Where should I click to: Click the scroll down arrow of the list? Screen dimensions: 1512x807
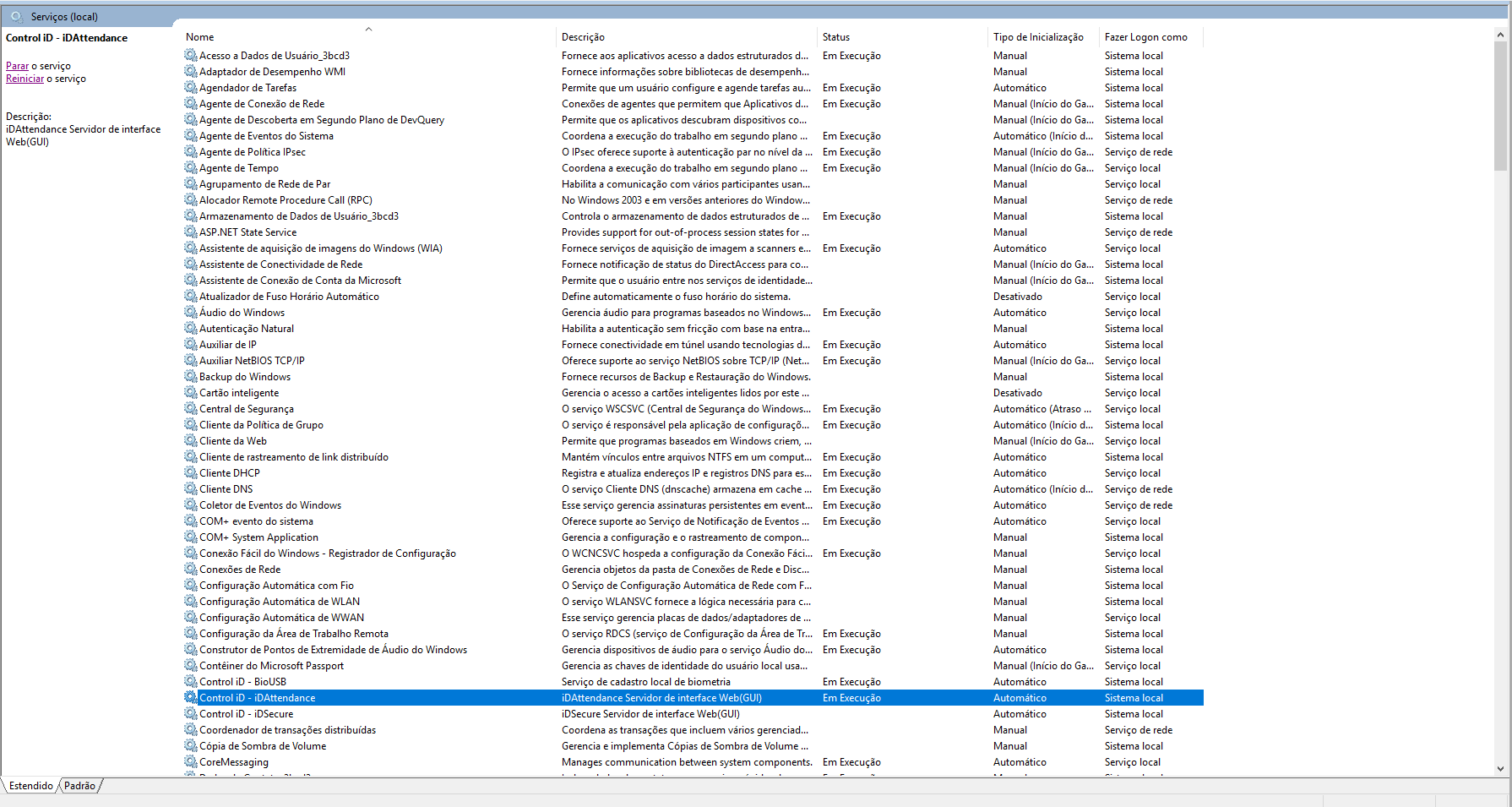pyautogui.click(x=1500, y=769)
